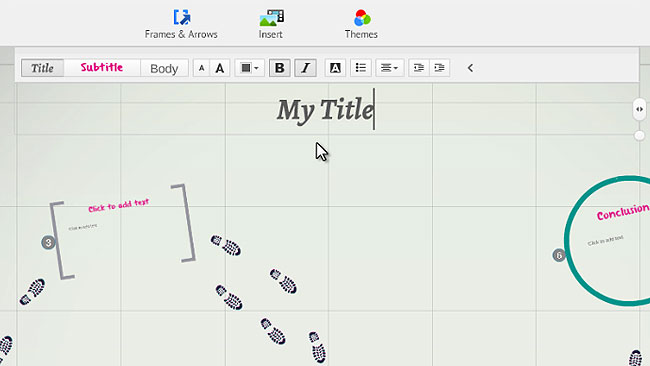Open the text color dropdown
Image resolution: width=650 pixels, height=366 pixels.
point(250,68)
